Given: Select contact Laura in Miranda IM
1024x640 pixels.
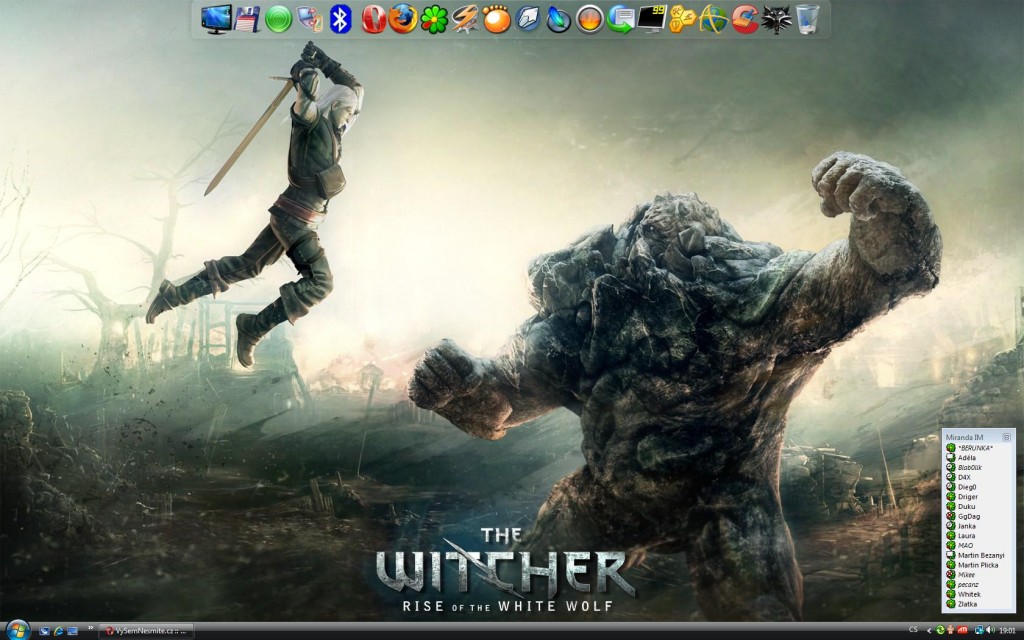Looking at the screenshot, I should click(978, 536).
